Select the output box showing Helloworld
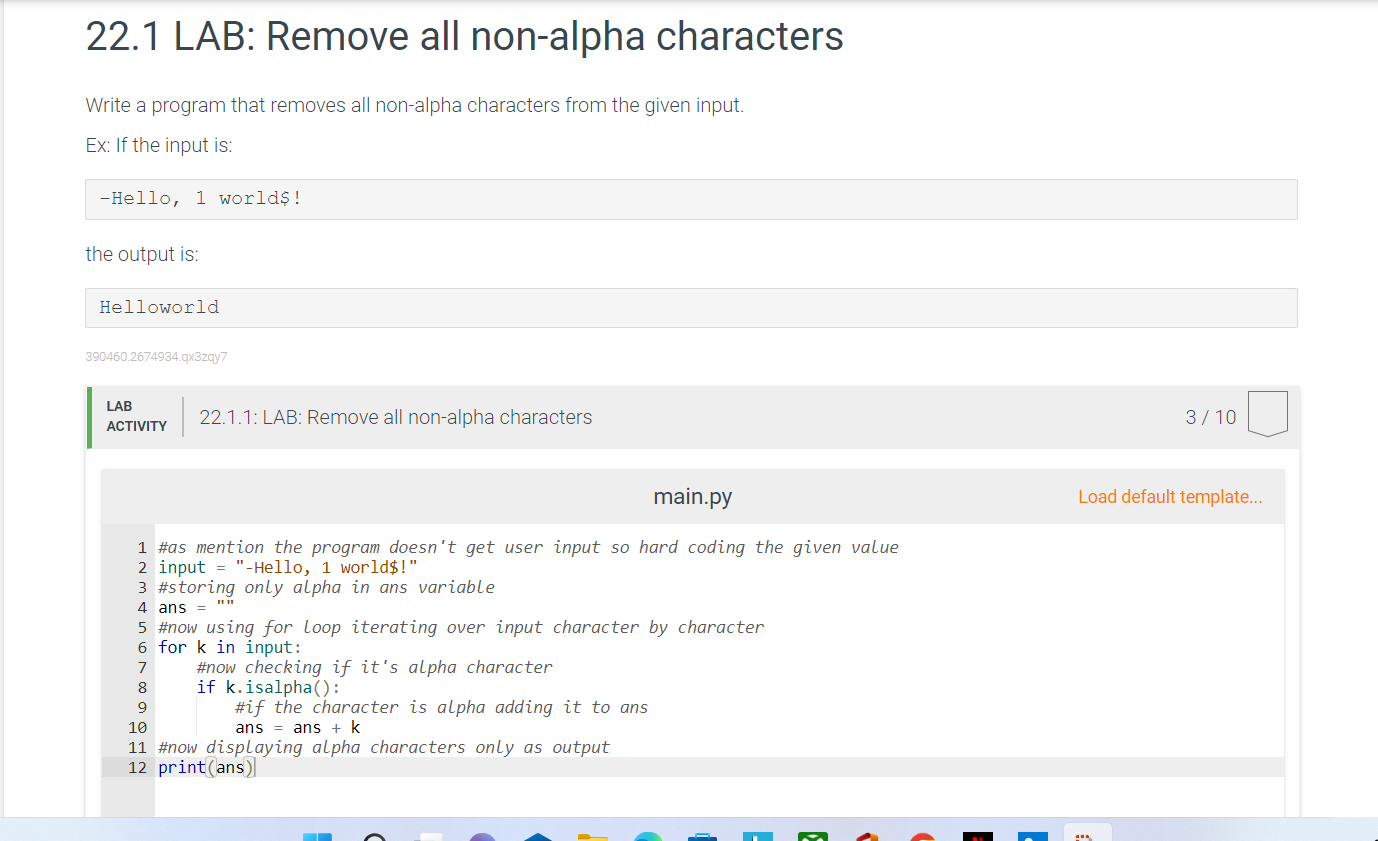The width and height of the screenshot is (1378, 841). [690, 307]
